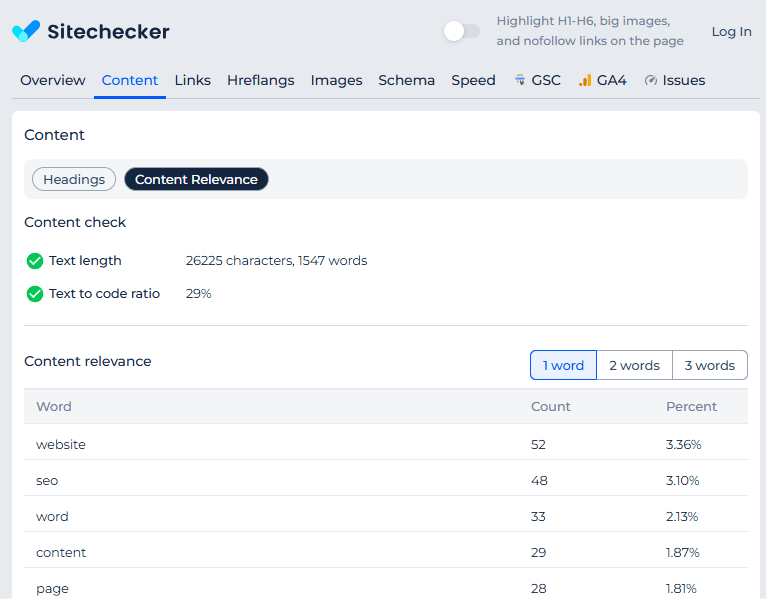The width and height of the screenshot is (767, 599).
Task: Select the Content tab
Action: click(130, 80)
